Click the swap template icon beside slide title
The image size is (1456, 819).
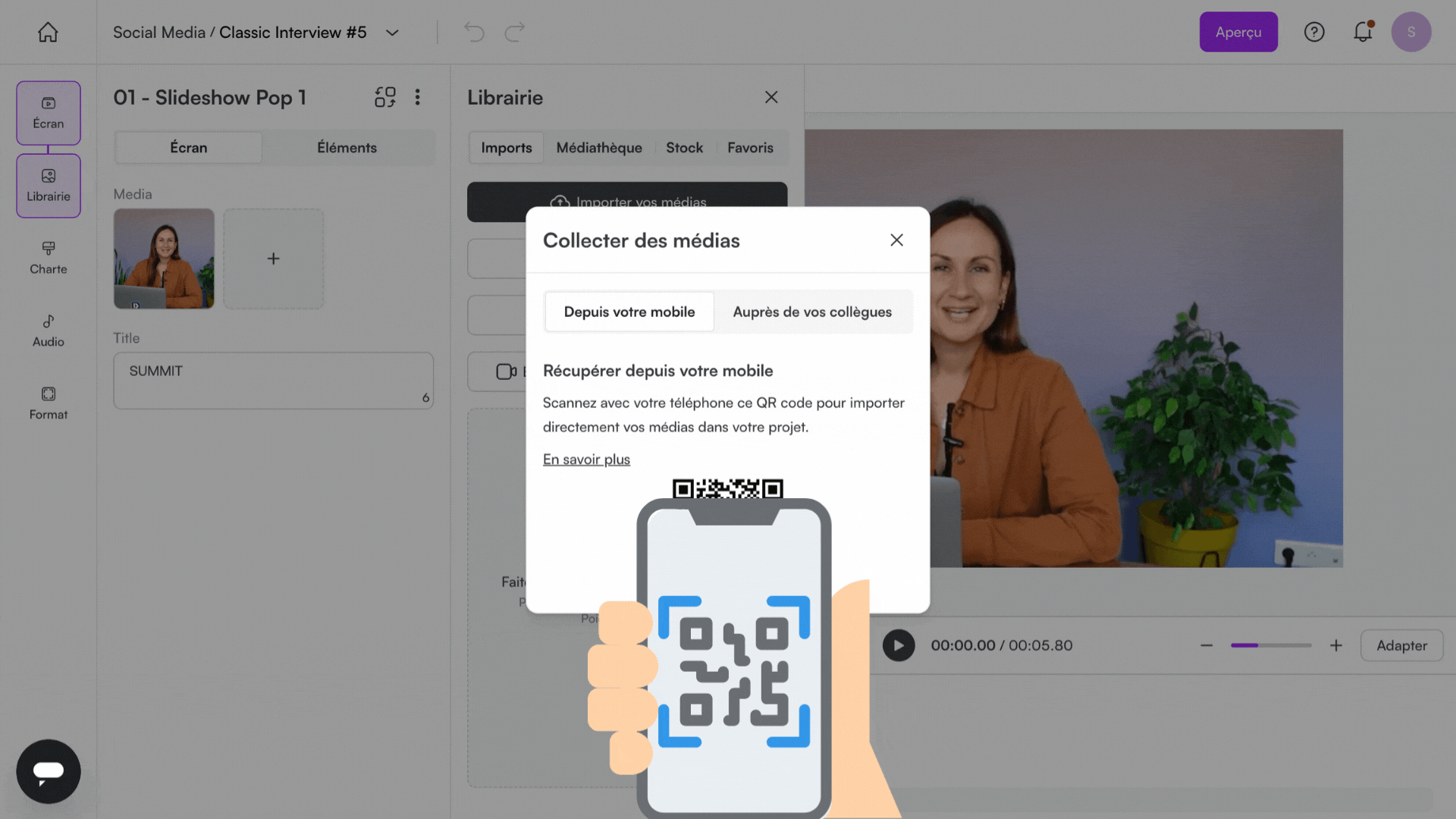[x=385, y=97]
